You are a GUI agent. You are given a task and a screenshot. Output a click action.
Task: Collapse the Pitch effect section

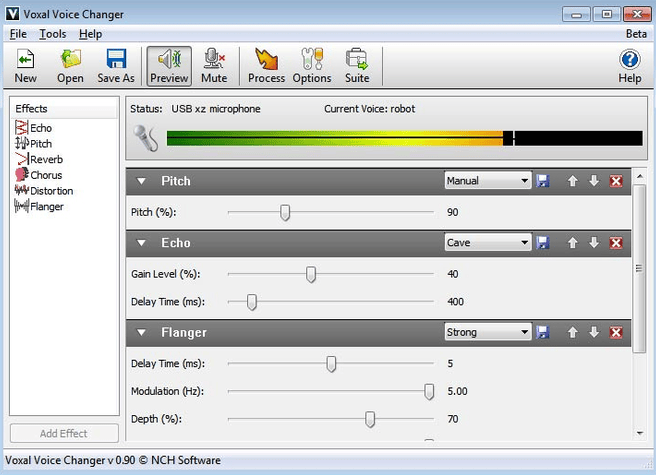click(141, 181)
